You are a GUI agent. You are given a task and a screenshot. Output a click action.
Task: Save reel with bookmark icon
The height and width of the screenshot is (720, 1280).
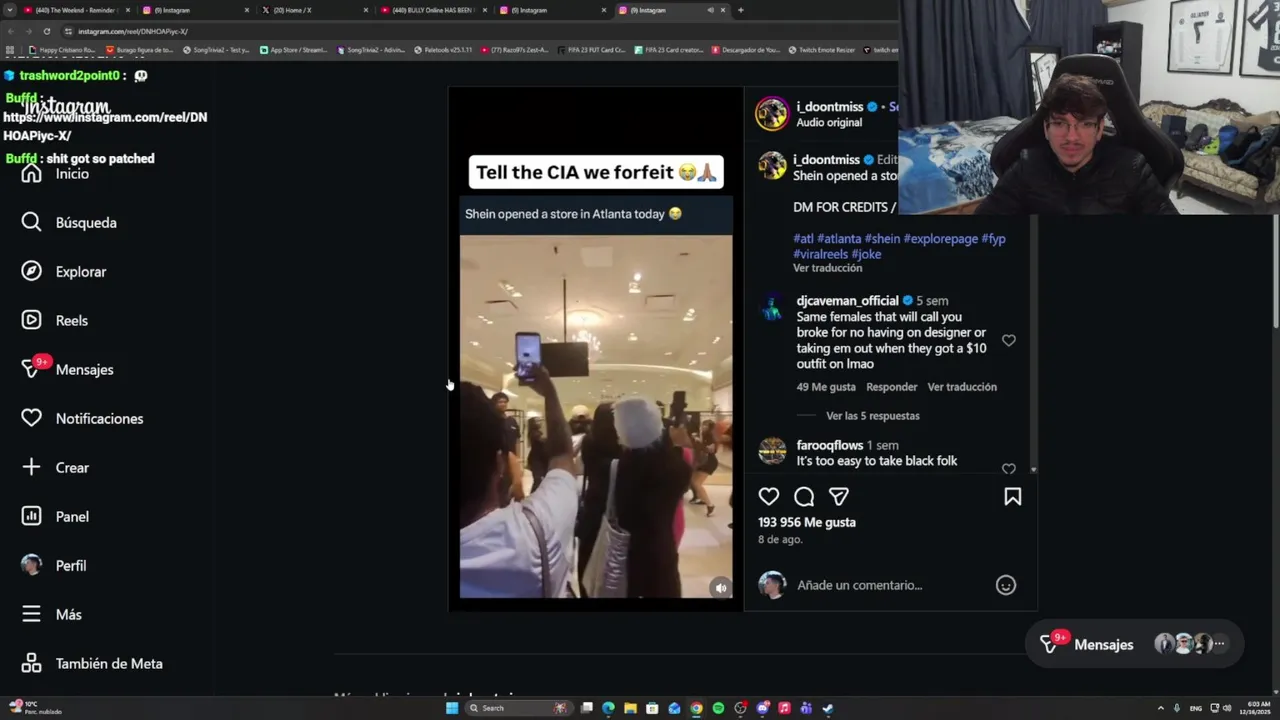[x=1013, y=497]
